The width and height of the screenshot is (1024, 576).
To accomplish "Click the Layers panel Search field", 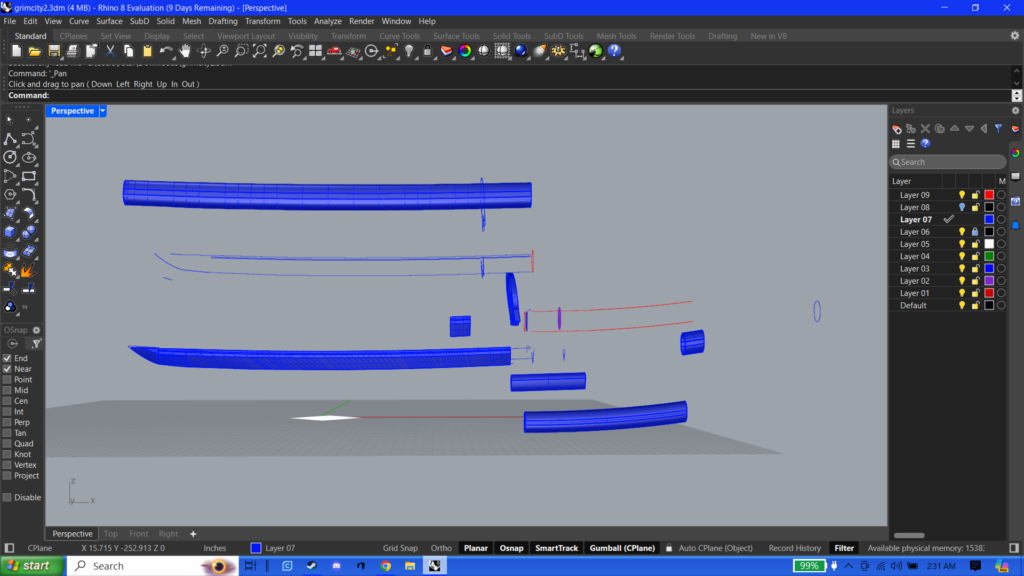I will point(948,162).
